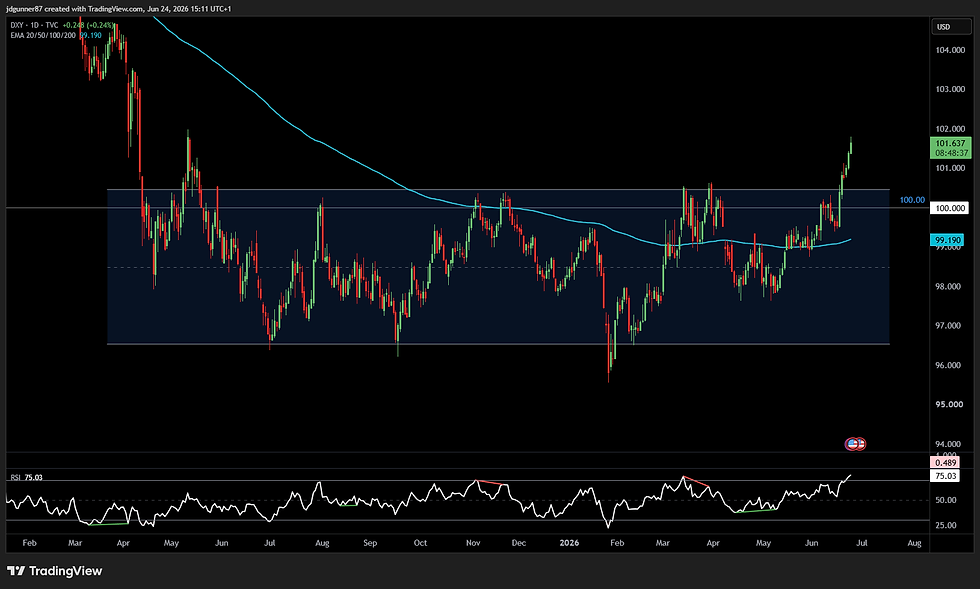Viewport: 980px width, 589px height.
Task: Click the 95.000 price axis label
Action: [950, 405]
